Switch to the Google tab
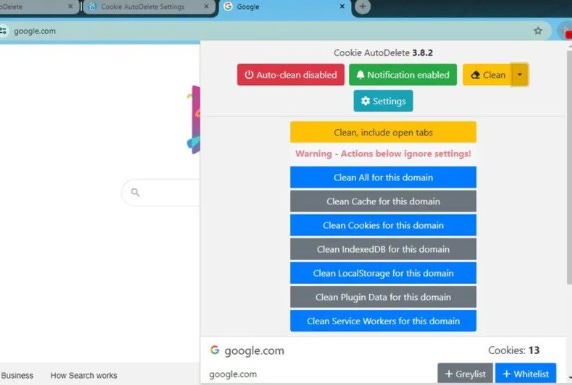572x385 pixels. [285, 7]
